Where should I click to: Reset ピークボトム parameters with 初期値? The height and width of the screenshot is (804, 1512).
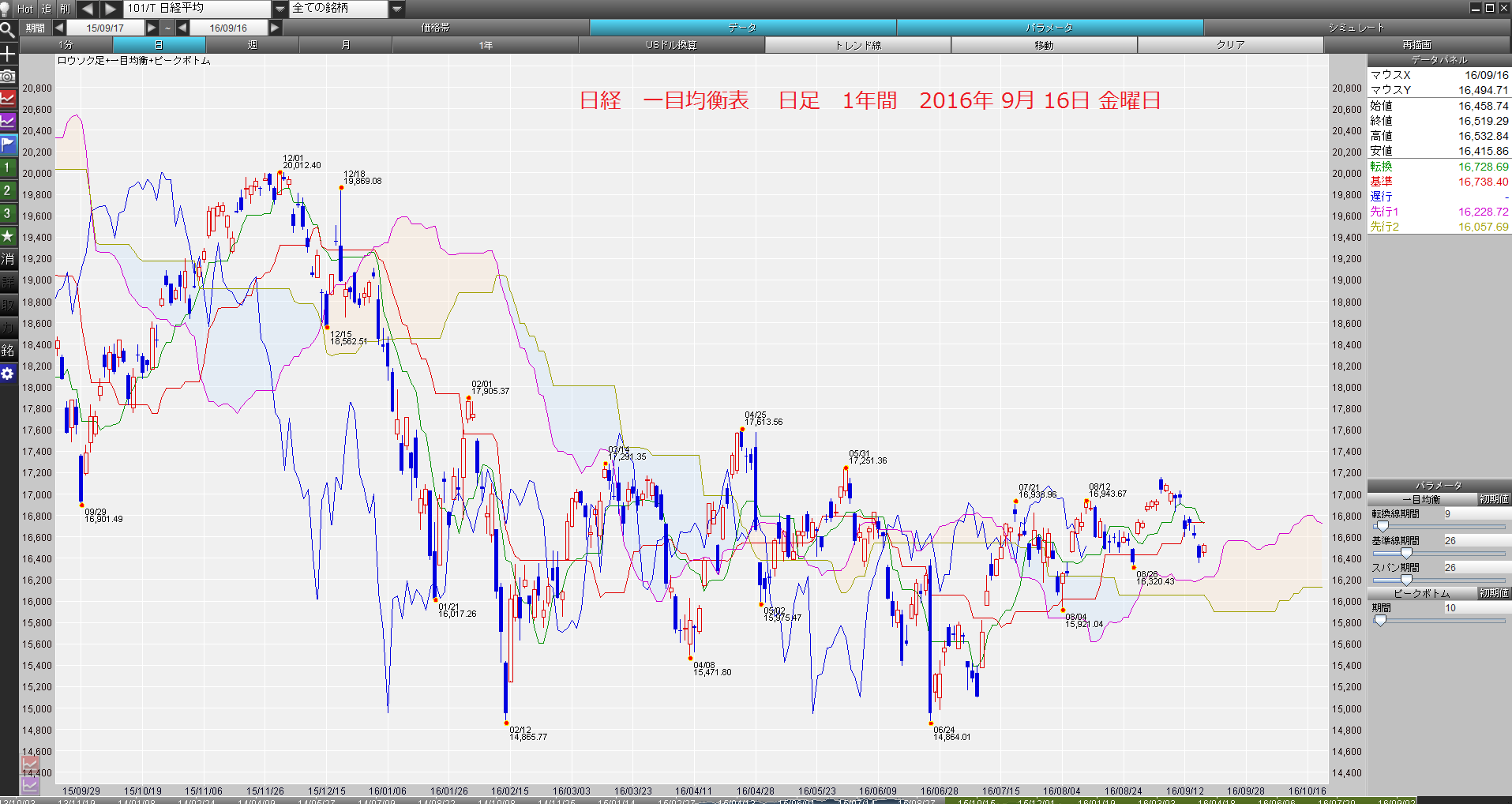1494,593
